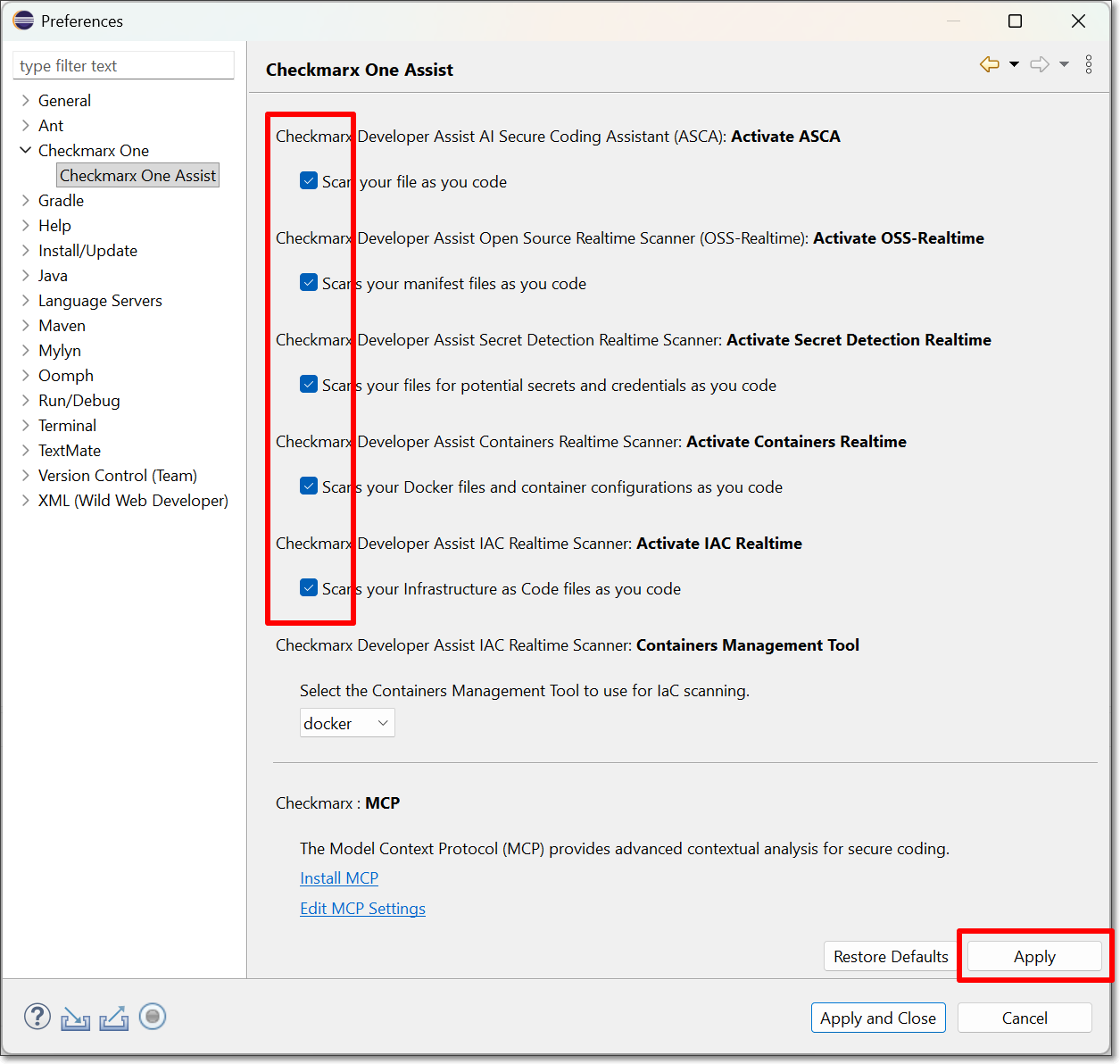Click the Eclipse icon in the title bar

coord(23,21)
